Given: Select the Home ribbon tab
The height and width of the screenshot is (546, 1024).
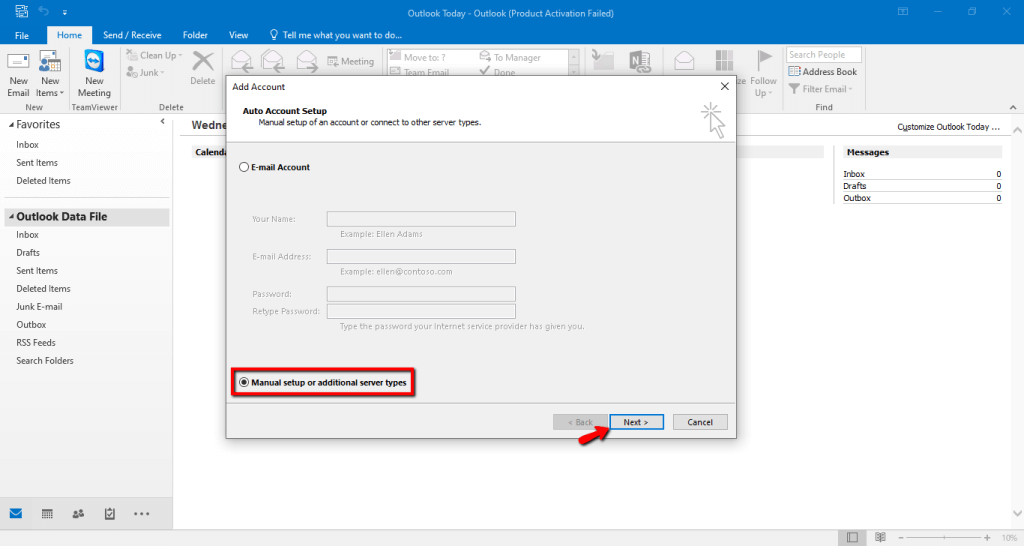Looking at the screenshot, I should (x=69, y=35).
